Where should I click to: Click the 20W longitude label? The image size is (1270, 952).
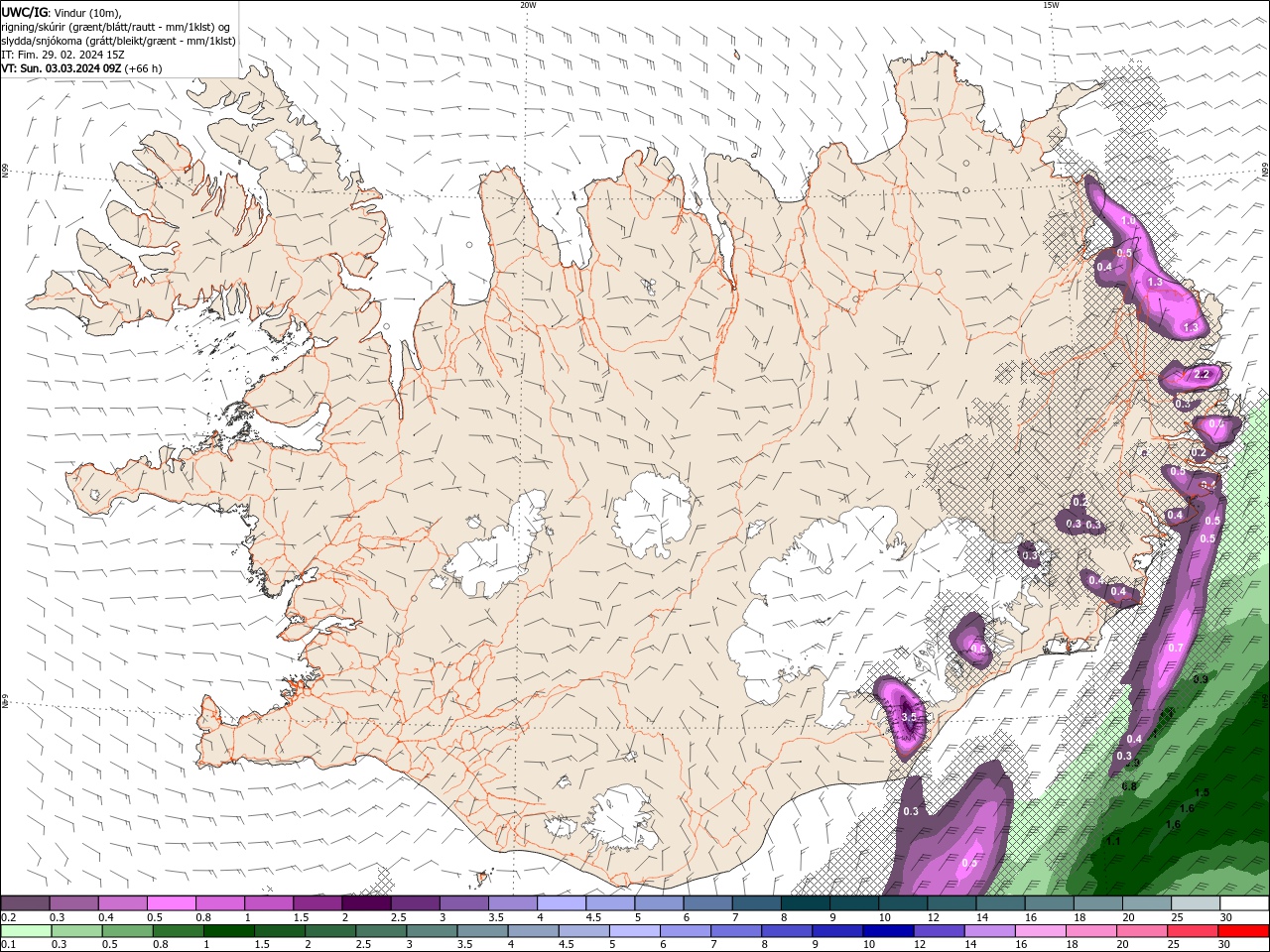[x=528, y=5]
